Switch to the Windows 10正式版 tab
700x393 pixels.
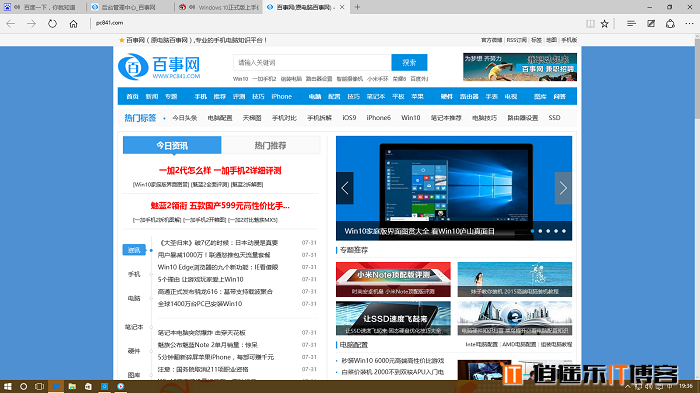(218, 7)
